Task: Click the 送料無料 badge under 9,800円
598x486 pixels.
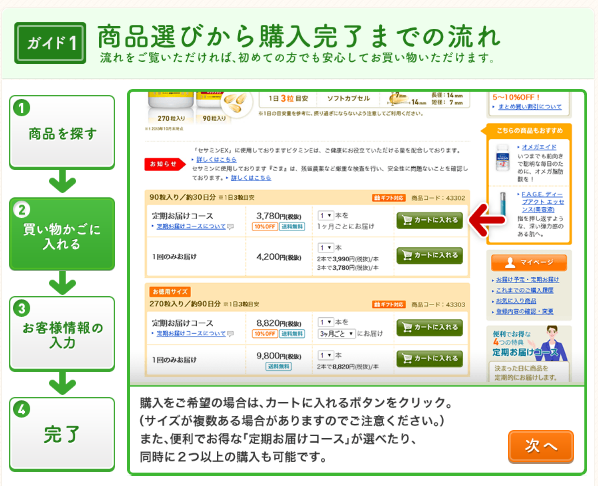Action: tap(278, 367)
